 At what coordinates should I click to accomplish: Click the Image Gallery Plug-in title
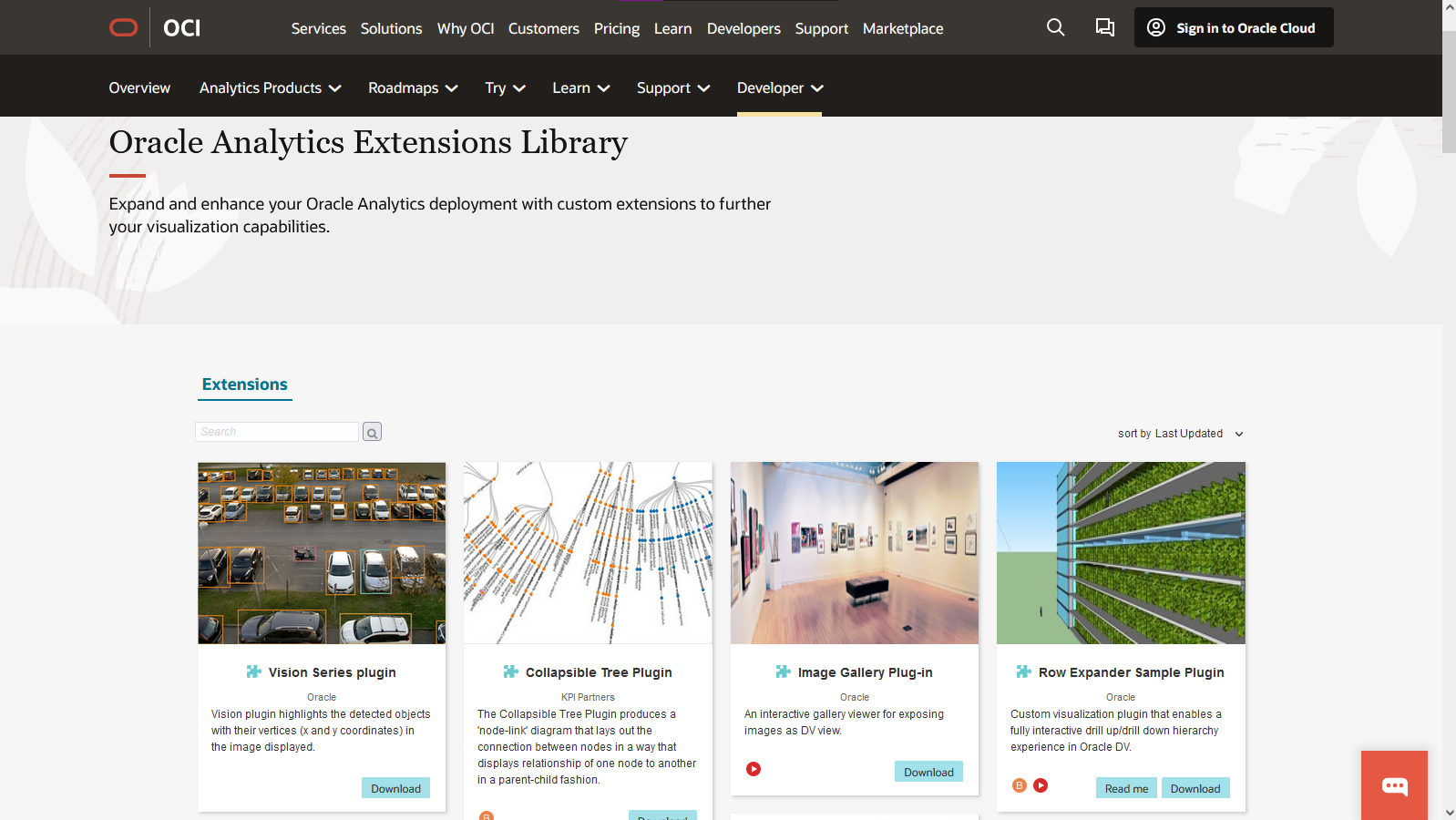click(x=866, y=672)
